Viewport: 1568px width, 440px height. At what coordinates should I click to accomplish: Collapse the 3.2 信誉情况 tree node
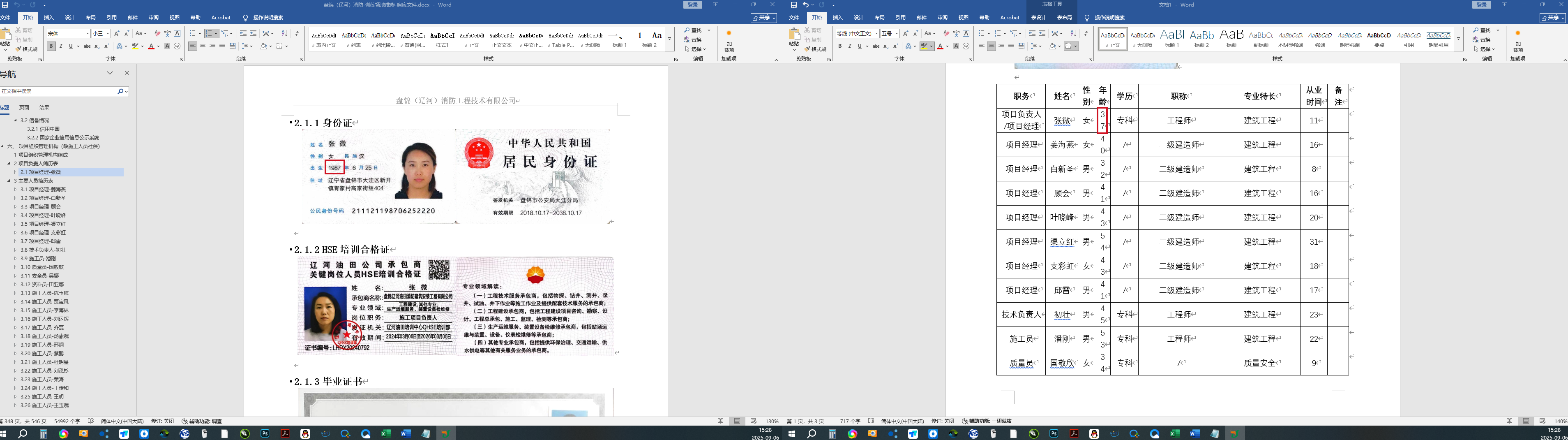pyautogui.click(x=15, y=120)
